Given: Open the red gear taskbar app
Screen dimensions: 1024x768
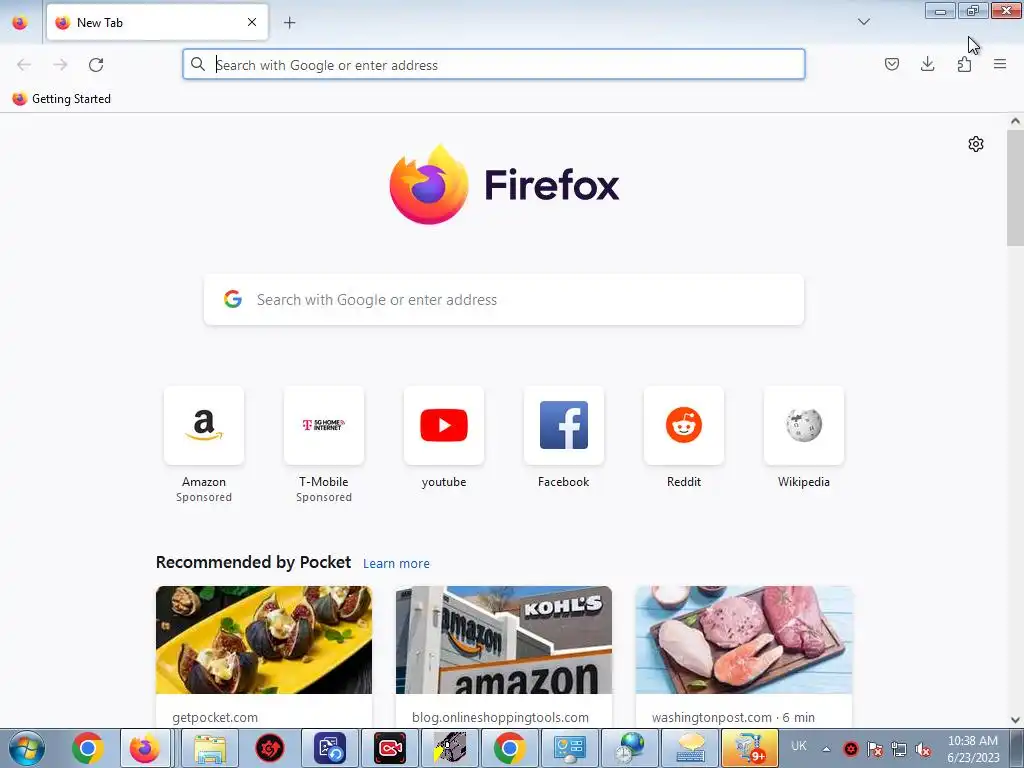Looking at the screenshot, I should (270, 748).
